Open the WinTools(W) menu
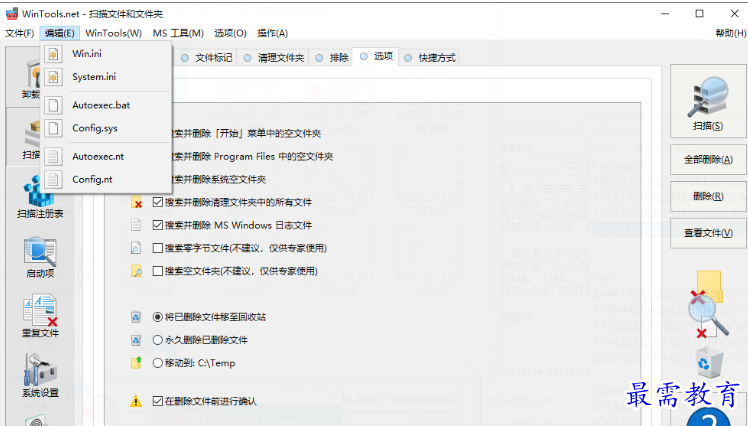This screenshot has width=748, height=426. click(x=114, y=33)
